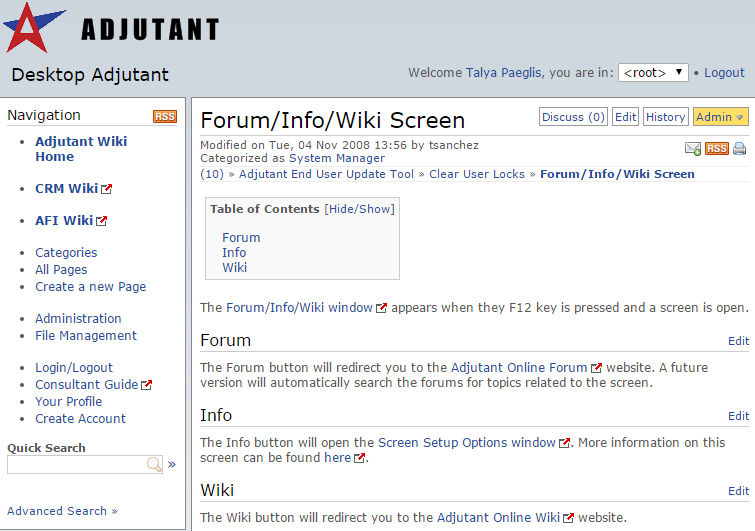The image size is (755, 531).
Task: Click the Desktop Adjutant title text
Action: (90, 75)
